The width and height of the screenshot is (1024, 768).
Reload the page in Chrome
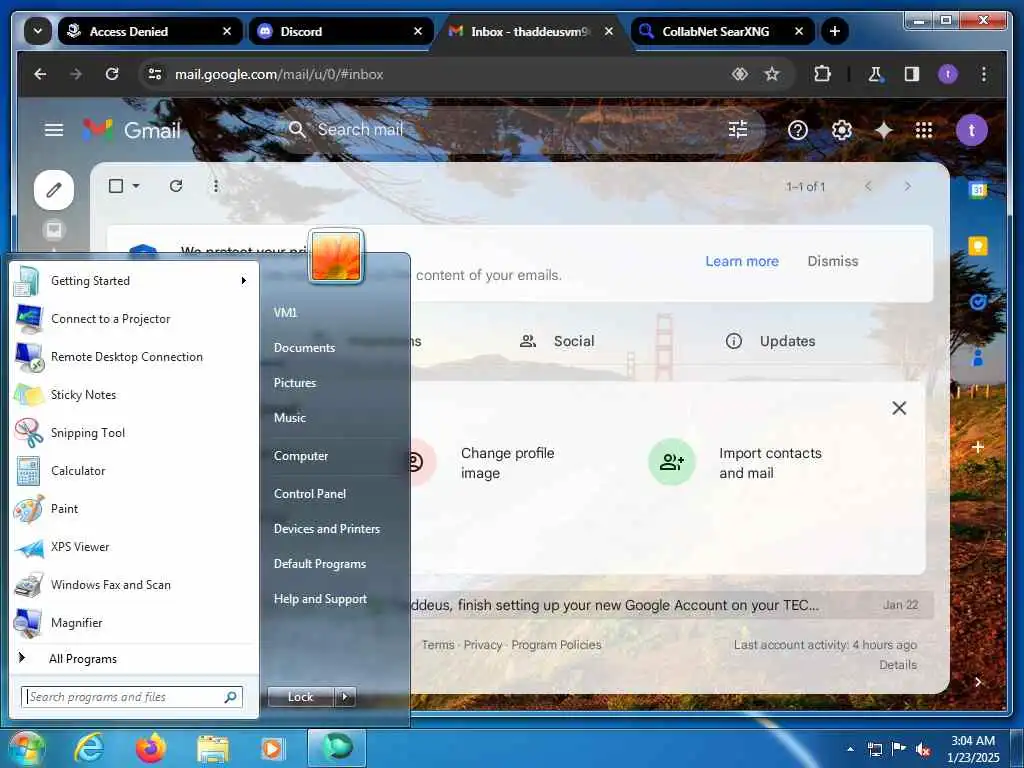pyautogui.click(x=112, y=74)
